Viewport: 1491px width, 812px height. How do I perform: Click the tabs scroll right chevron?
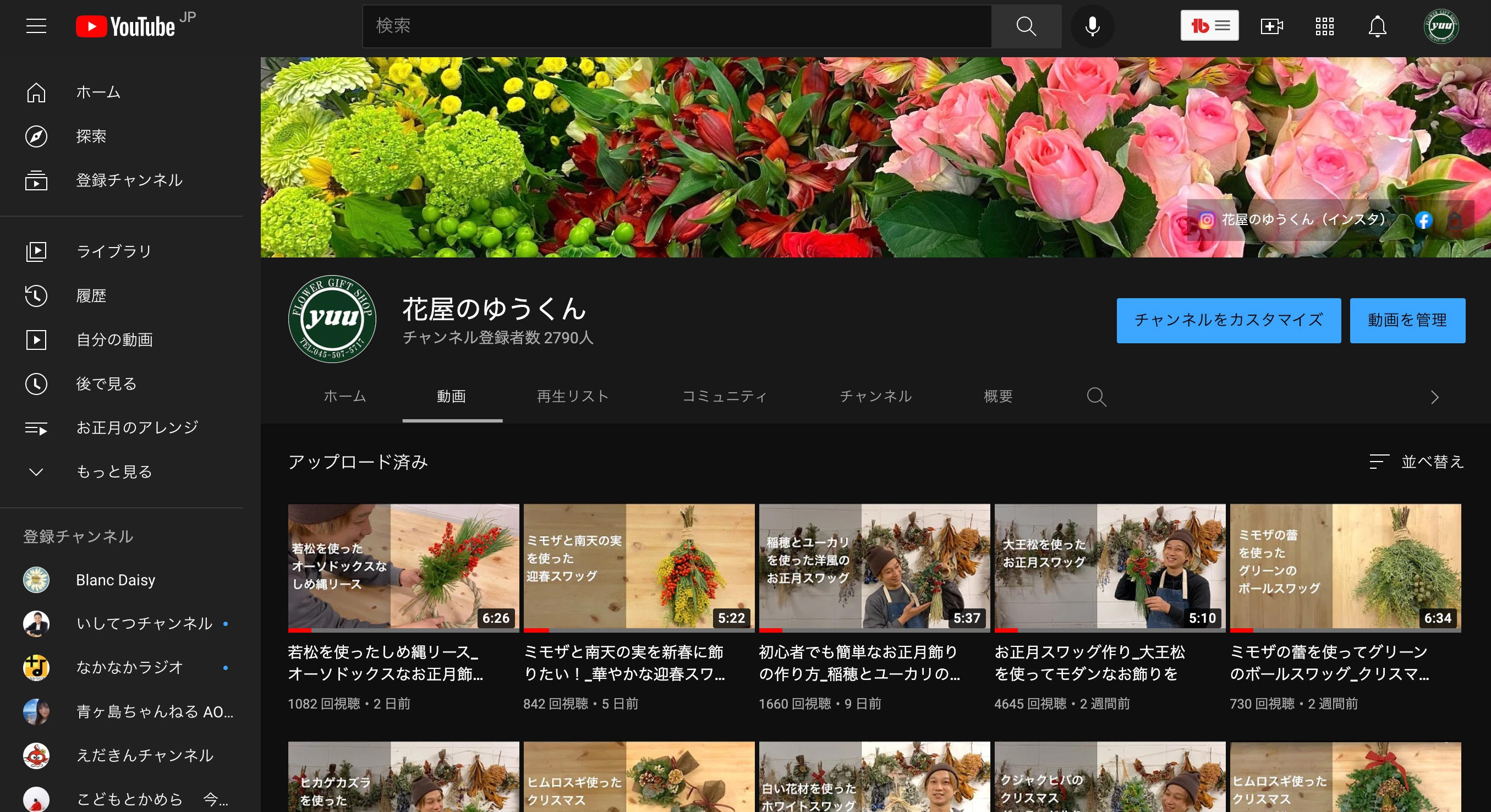(1434, 397)
